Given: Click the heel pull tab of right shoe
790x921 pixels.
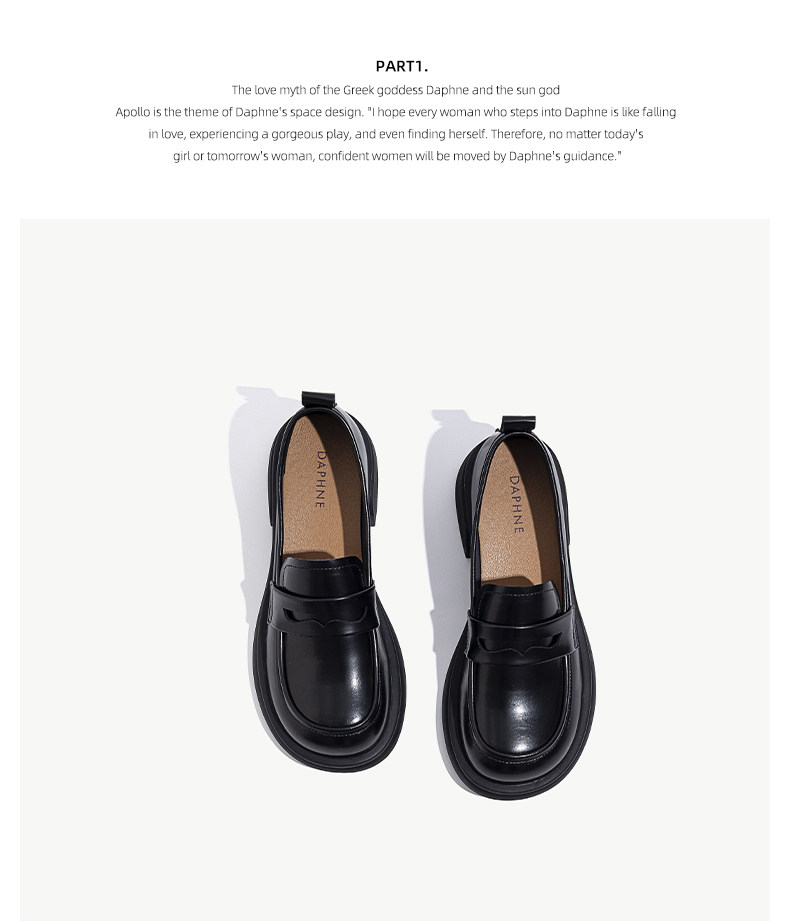Looking at the screenshot, I should 518,423.
